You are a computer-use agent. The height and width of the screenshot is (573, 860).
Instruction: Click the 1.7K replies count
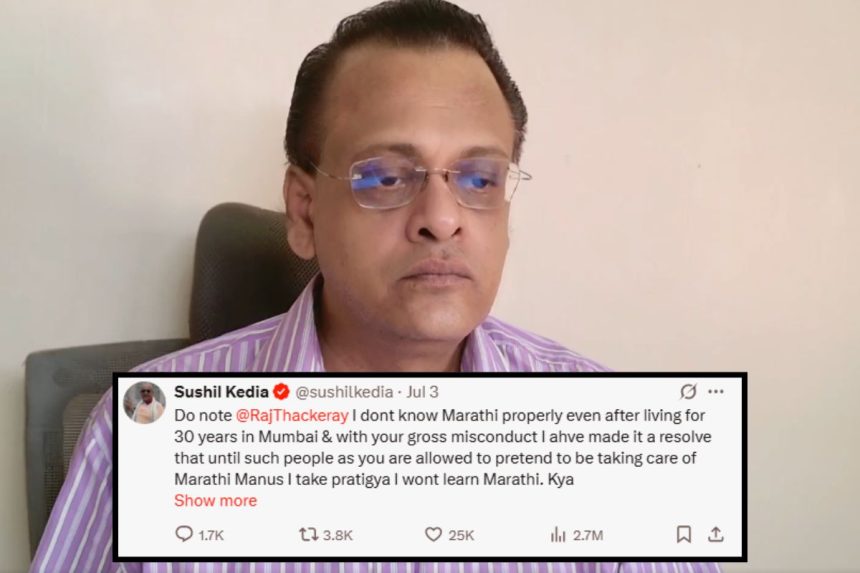(x=211, y=535)
